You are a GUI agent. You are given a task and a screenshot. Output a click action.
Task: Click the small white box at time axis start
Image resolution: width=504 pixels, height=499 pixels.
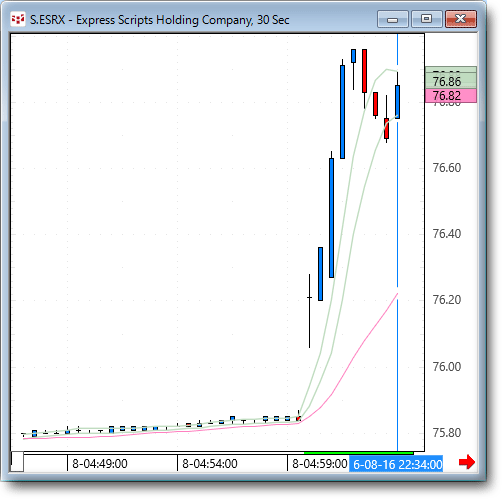click(17, 462)
